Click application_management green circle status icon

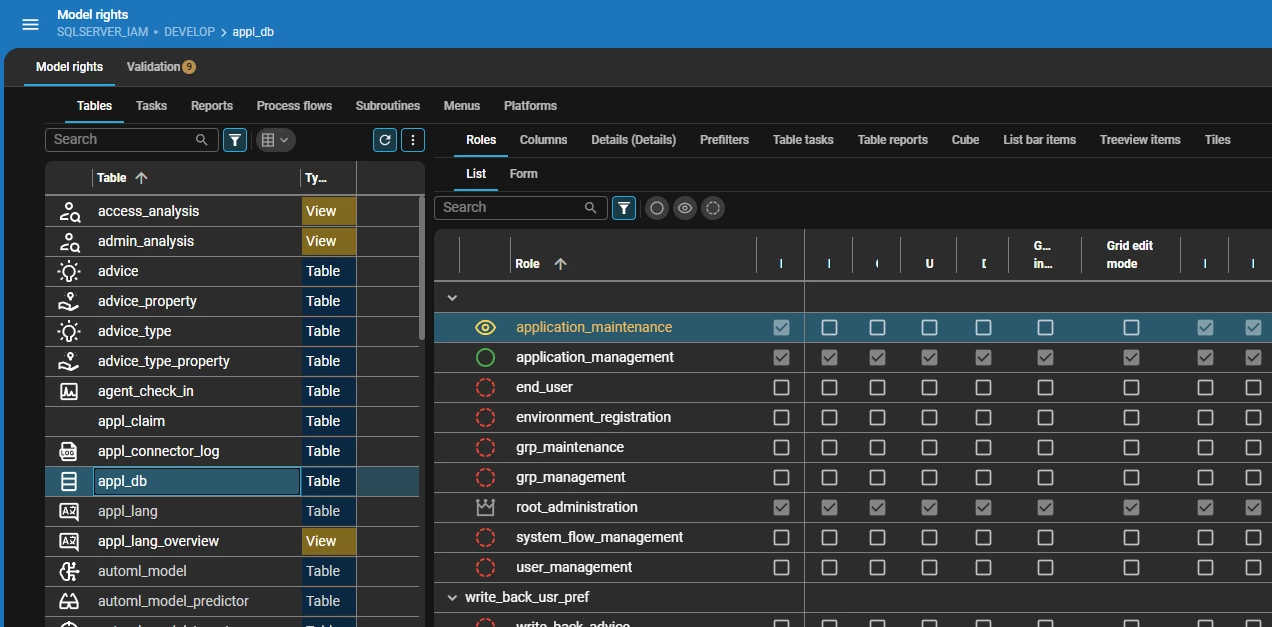(485, 357)
